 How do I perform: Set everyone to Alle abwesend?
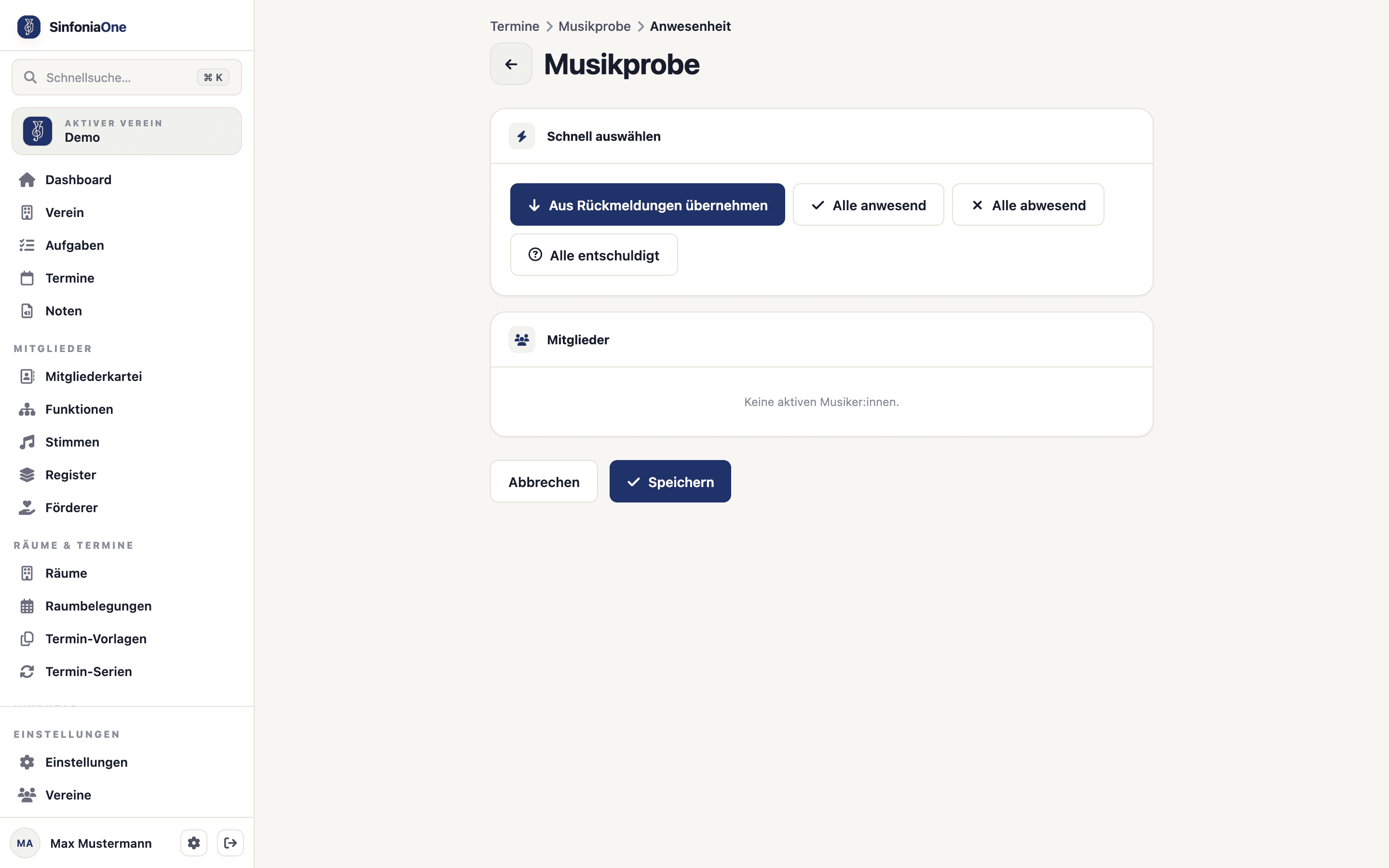click(x=1028, y=205)
